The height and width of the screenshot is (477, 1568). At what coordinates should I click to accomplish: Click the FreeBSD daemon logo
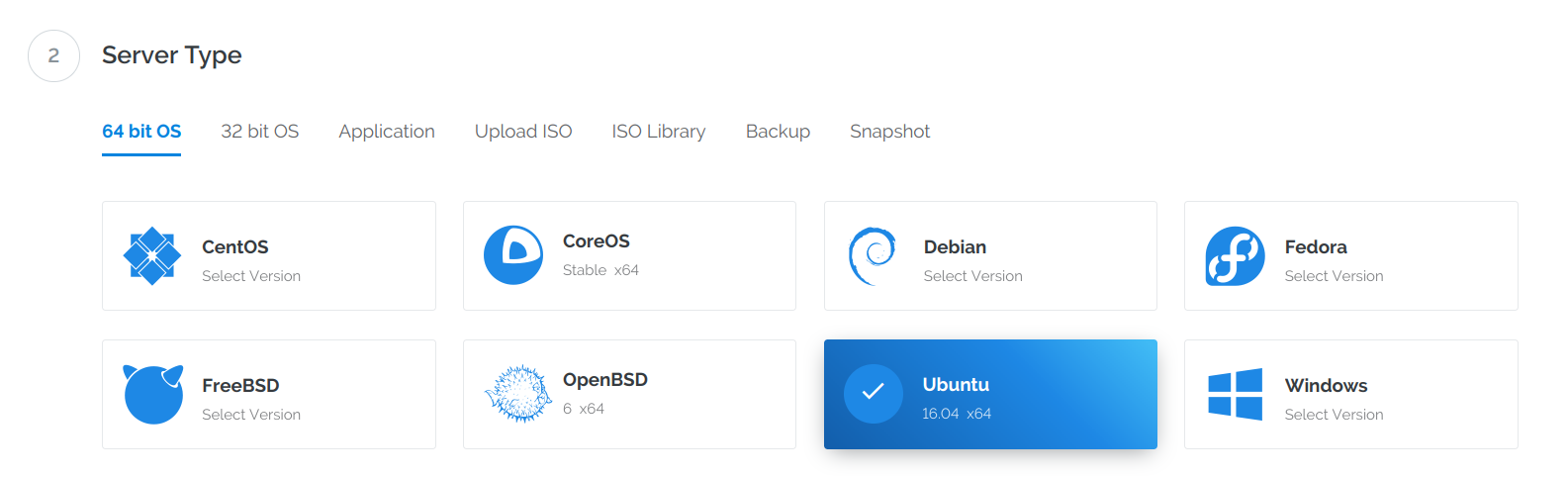click(153, 394)
